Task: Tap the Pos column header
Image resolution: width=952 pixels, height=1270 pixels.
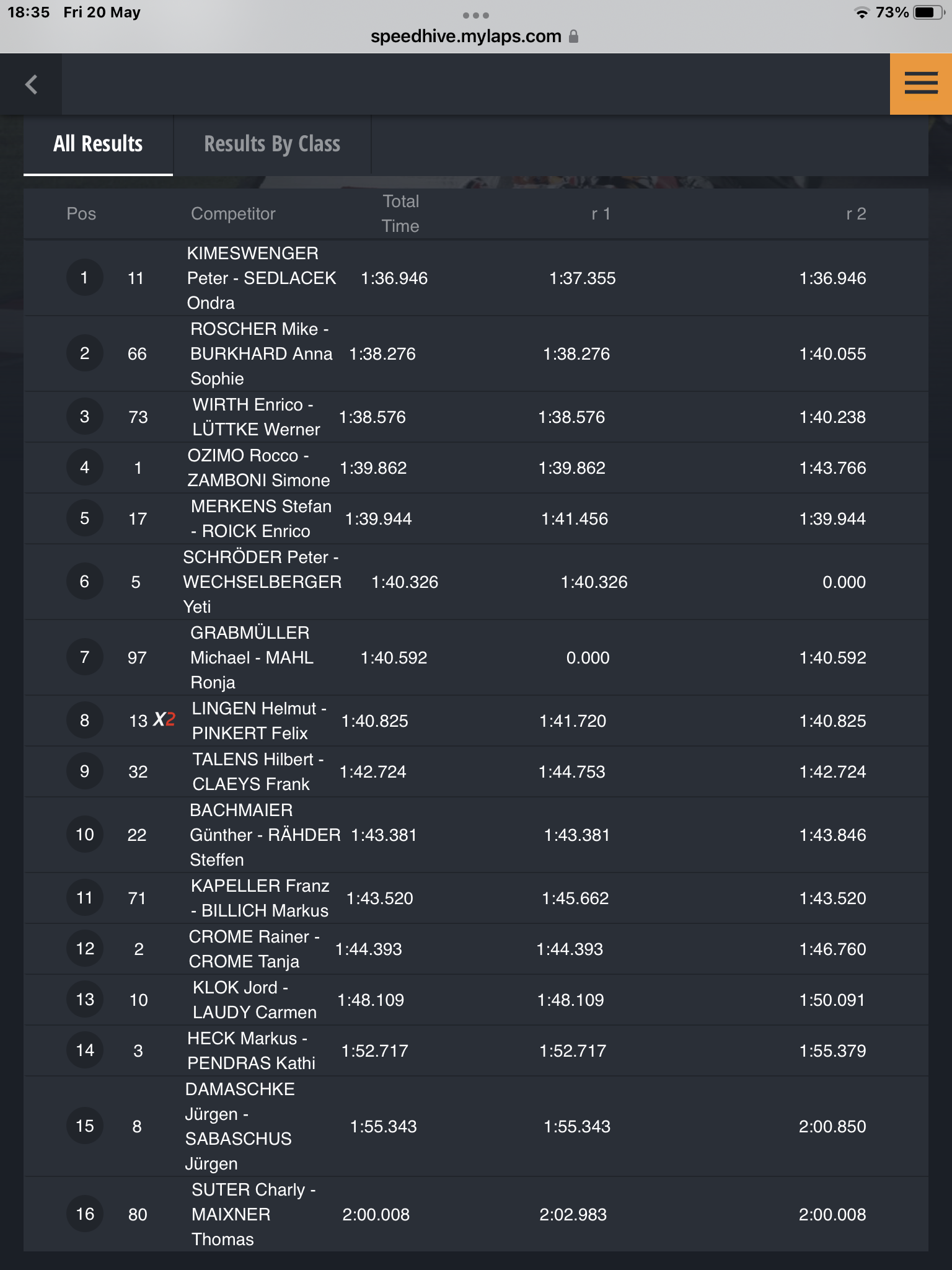Action: (x=81, y=214)
